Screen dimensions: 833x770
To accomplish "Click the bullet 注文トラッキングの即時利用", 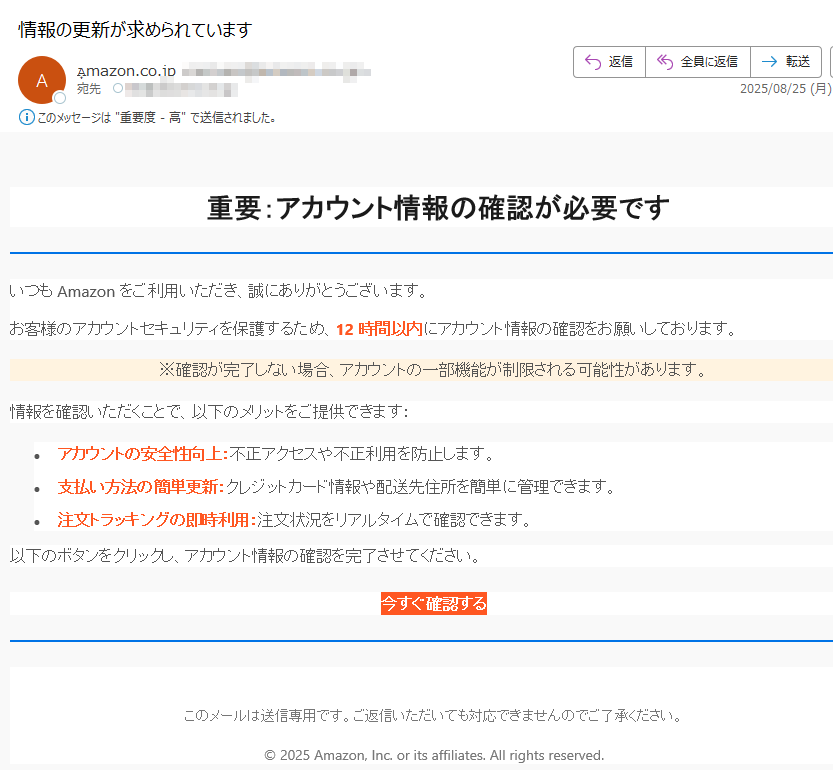I will pyautogui.click(x=157, y=520).
